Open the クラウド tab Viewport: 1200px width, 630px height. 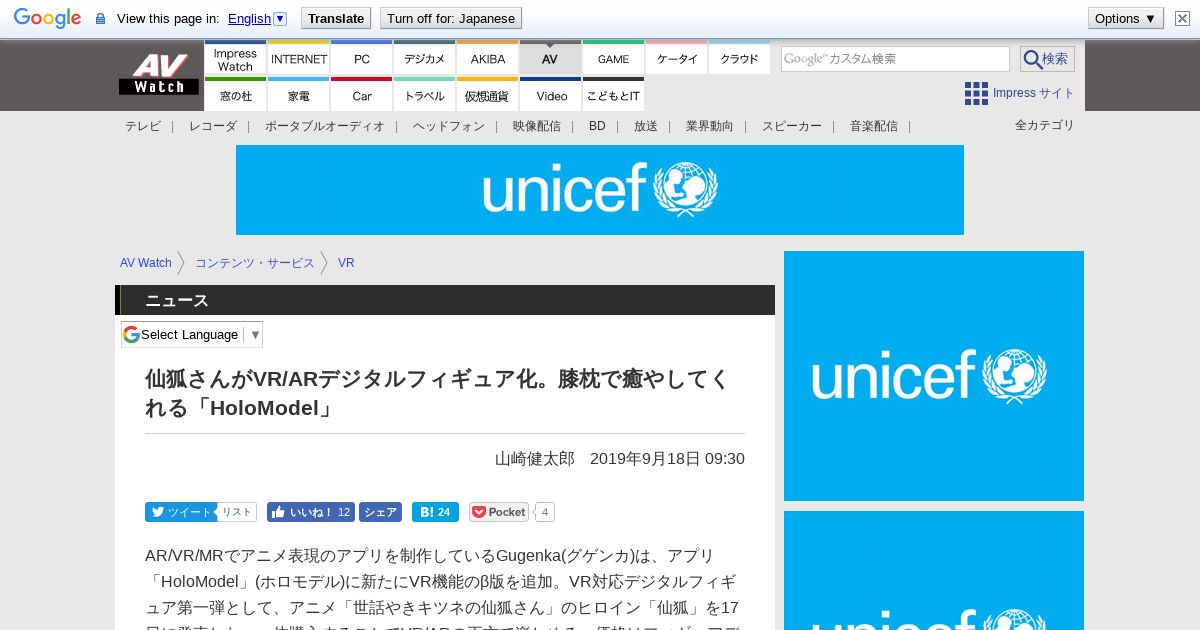(x=739, y=58)
